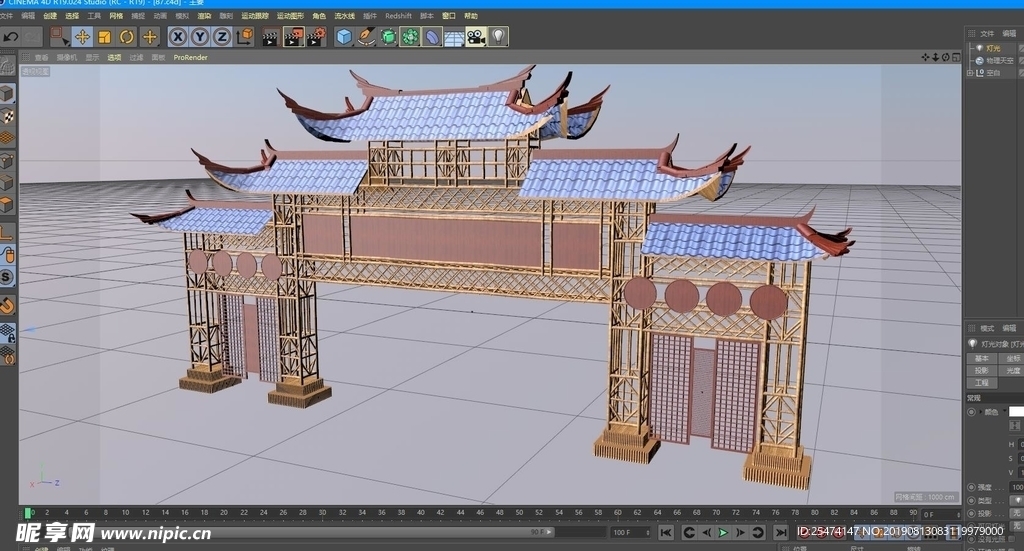Click the viewport orbit icon
The height and width of the screenshot is (551, 1024).
coord(946,57)
